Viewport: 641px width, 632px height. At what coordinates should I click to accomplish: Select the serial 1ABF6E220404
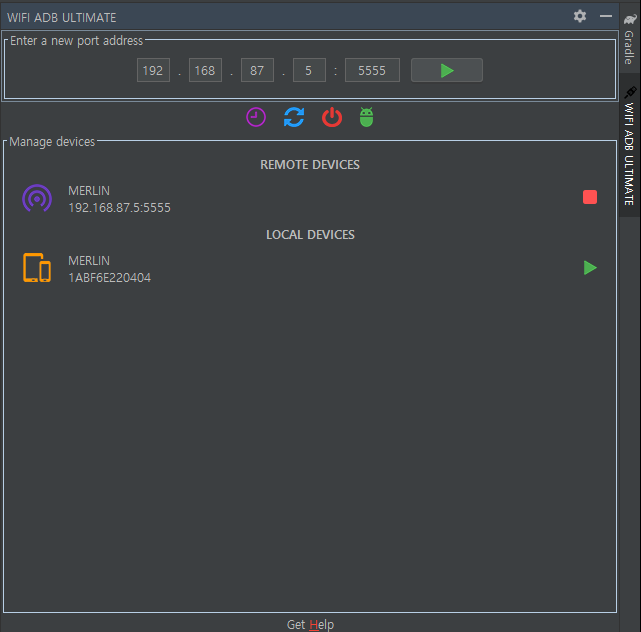point(110,278)
